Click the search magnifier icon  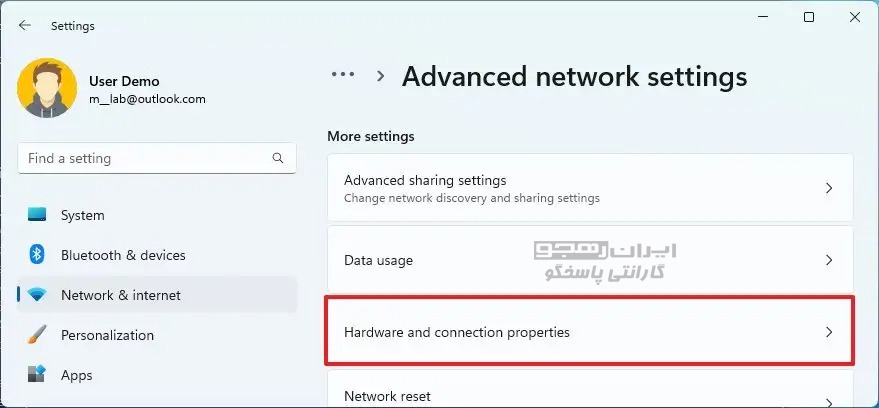pos(278,158)
